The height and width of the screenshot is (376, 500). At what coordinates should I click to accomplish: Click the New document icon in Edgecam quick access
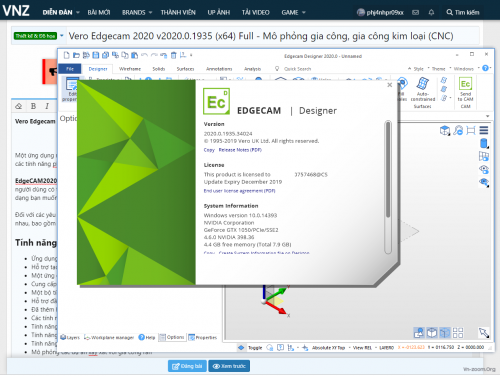(66, 55)
